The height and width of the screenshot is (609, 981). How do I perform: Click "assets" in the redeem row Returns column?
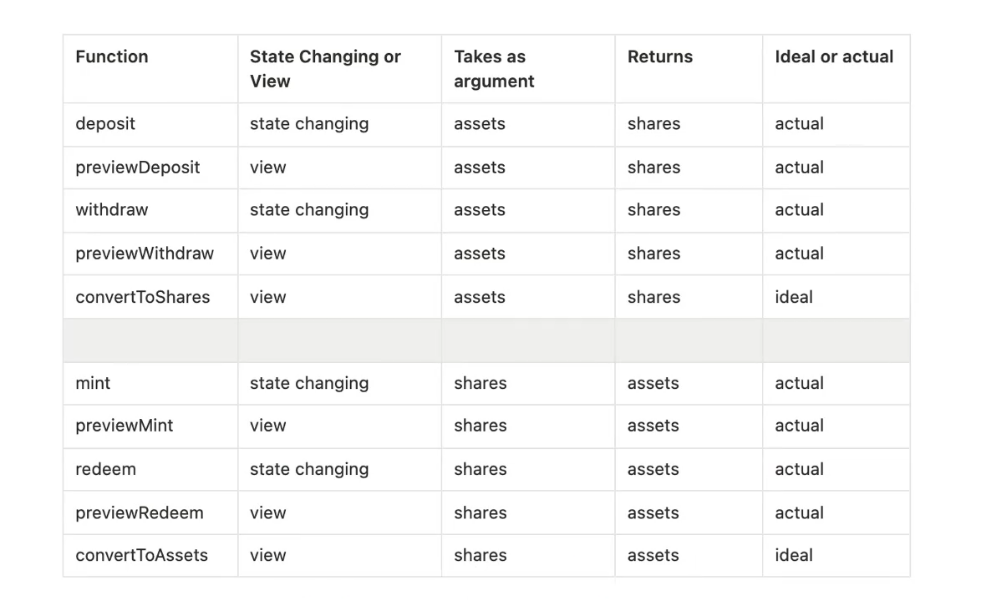pos(653,469)
